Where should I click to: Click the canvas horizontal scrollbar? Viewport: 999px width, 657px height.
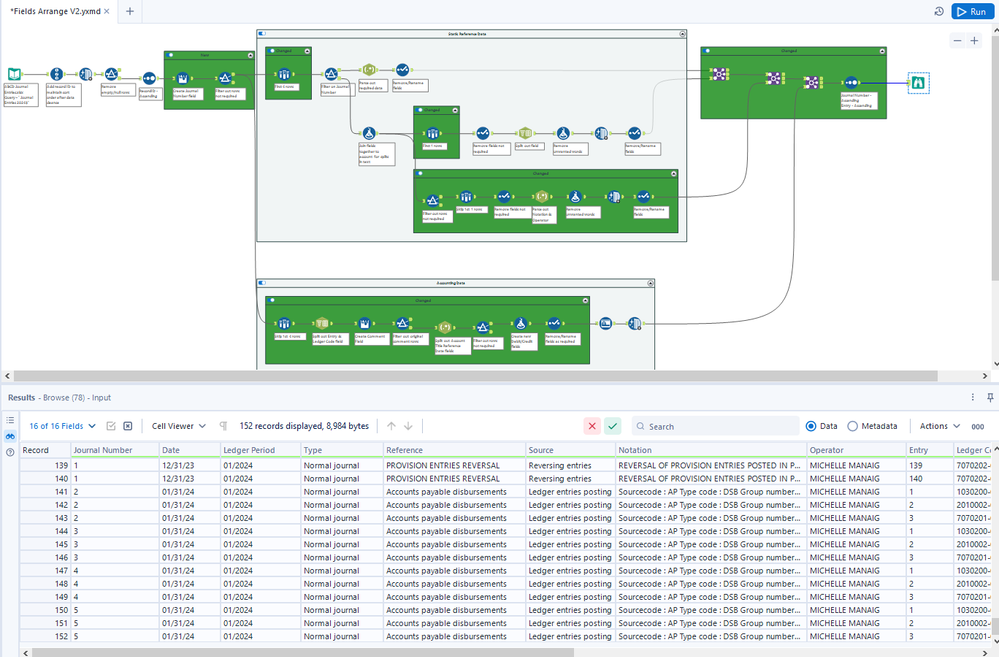pyautogui.click(x=475, y=376)
